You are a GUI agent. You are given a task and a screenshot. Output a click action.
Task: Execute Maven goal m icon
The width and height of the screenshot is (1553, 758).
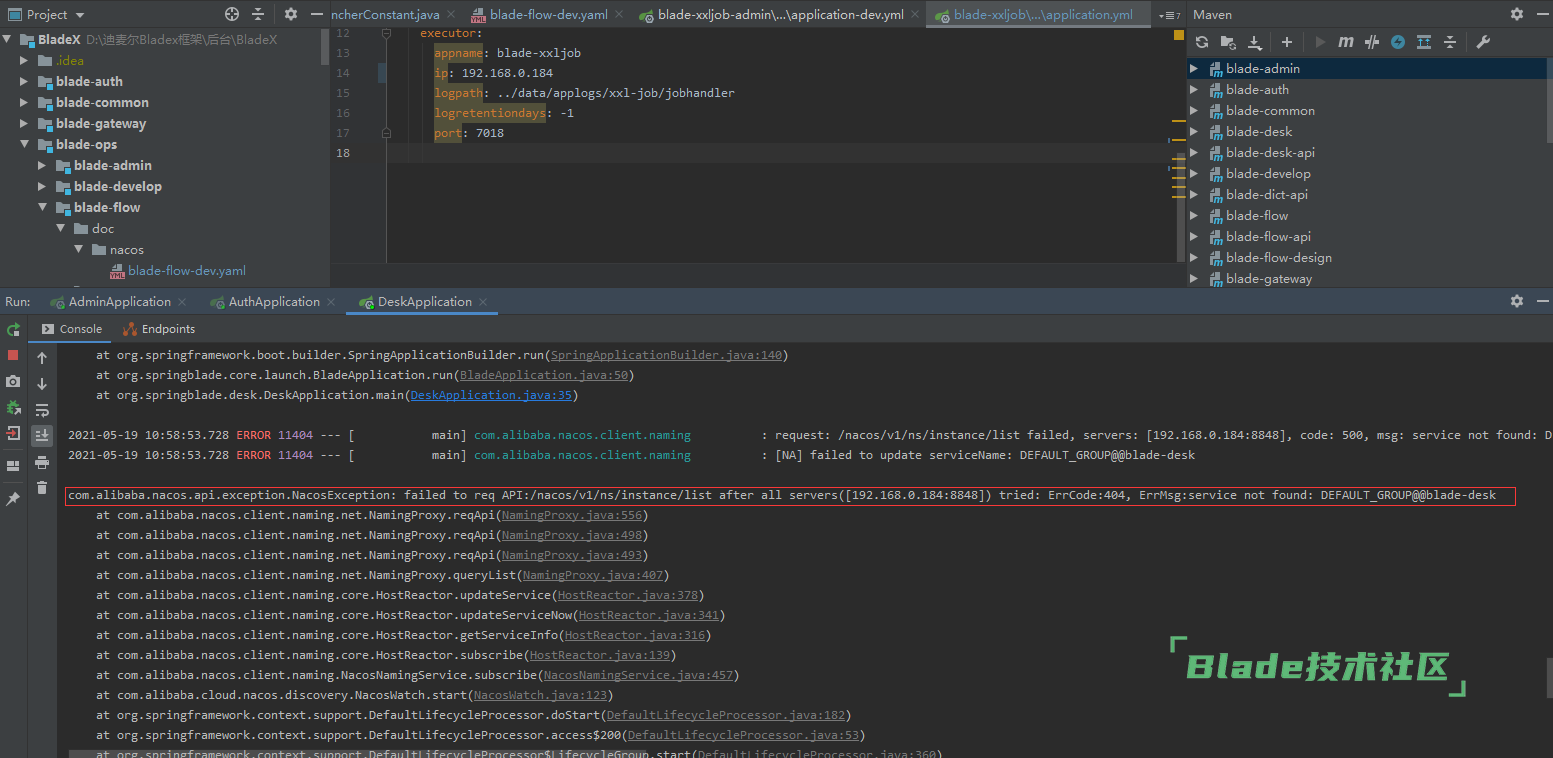pyautogui.click(x=1346, y=42)
